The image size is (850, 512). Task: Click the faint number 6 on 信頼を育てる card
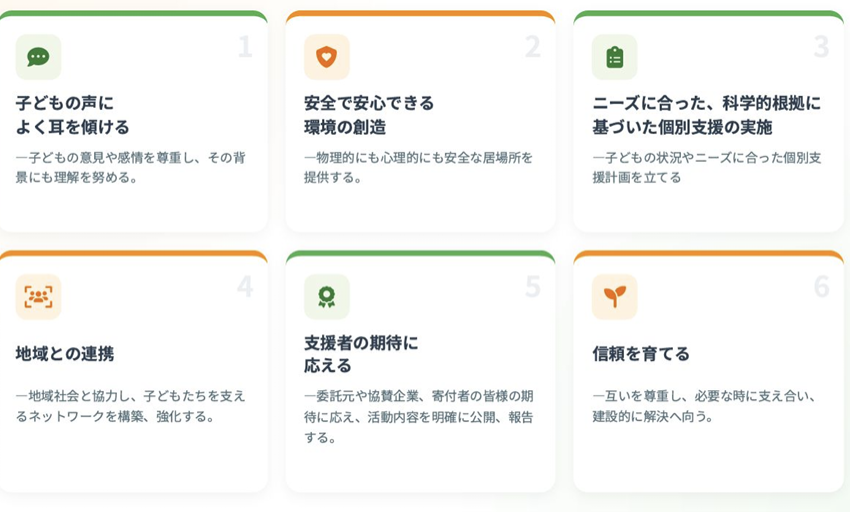(821, 287)
